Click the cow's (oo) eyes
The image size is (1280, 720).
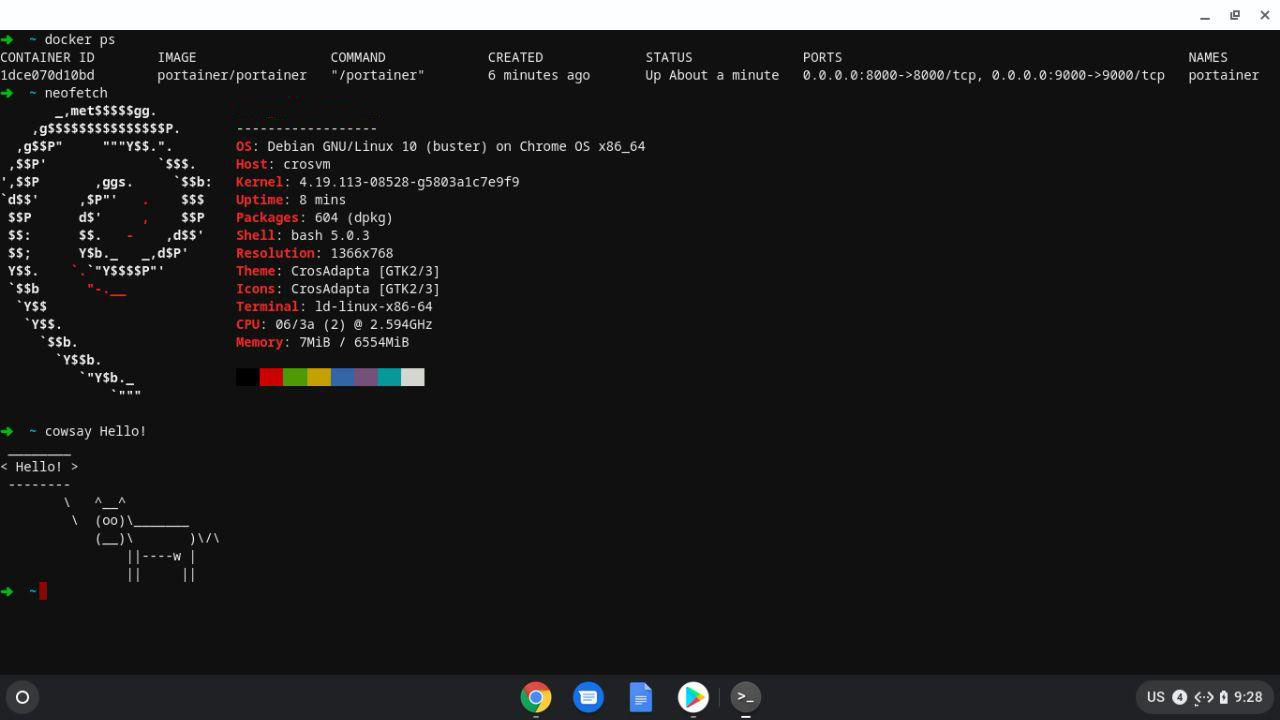tap(110, 520)
